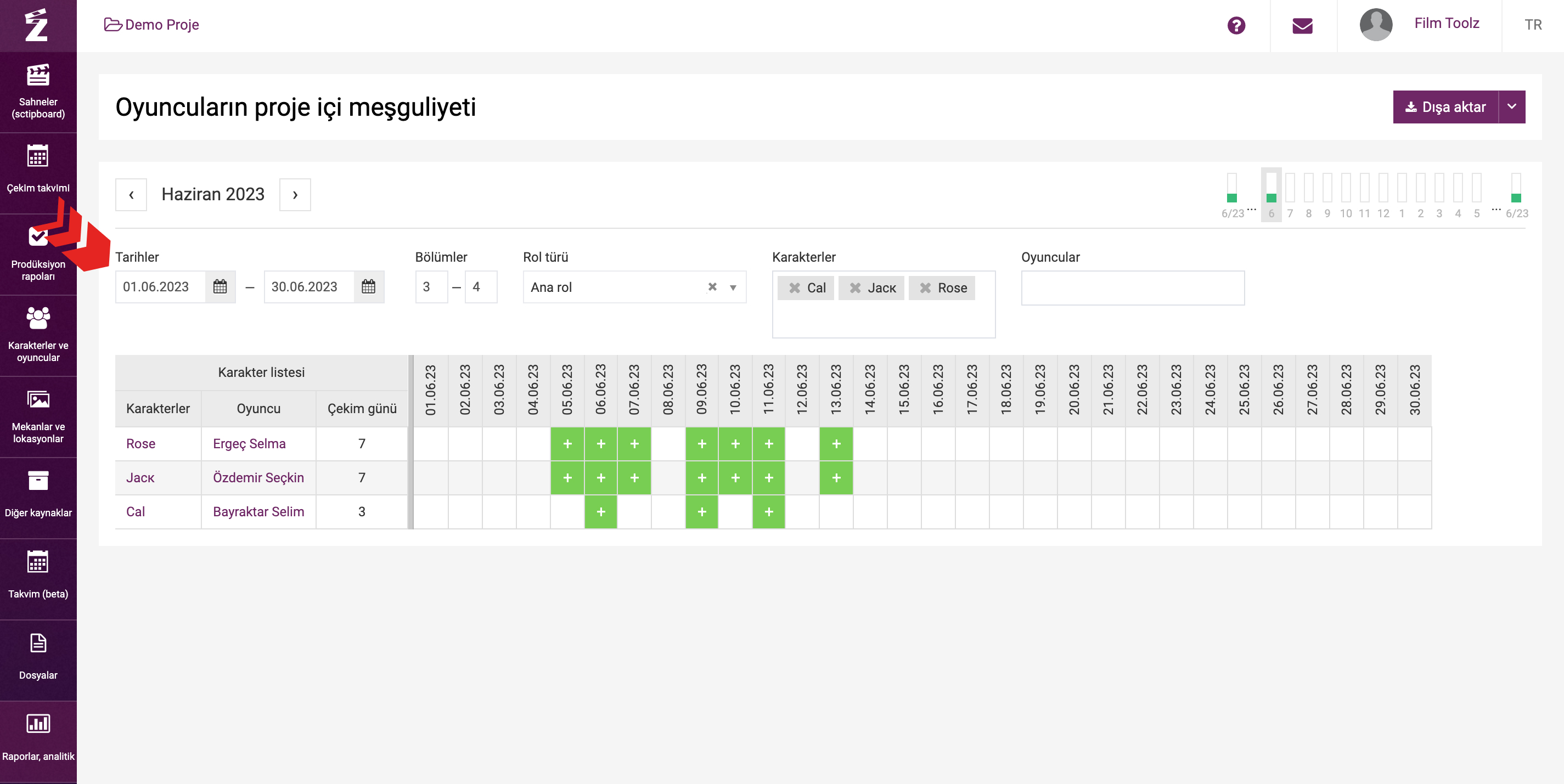
Task: Click the Oyuncu column header
Action: point(258,408)
